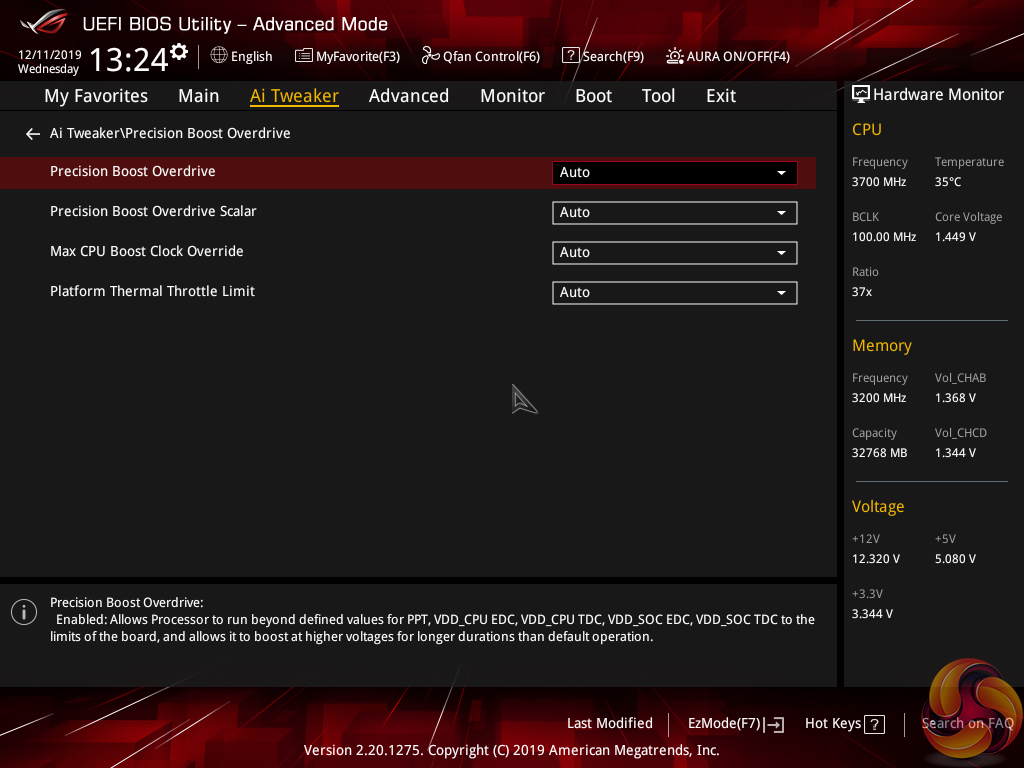
Task: Click +12V value 12.320 V
Action: click(x=876, y=559)
